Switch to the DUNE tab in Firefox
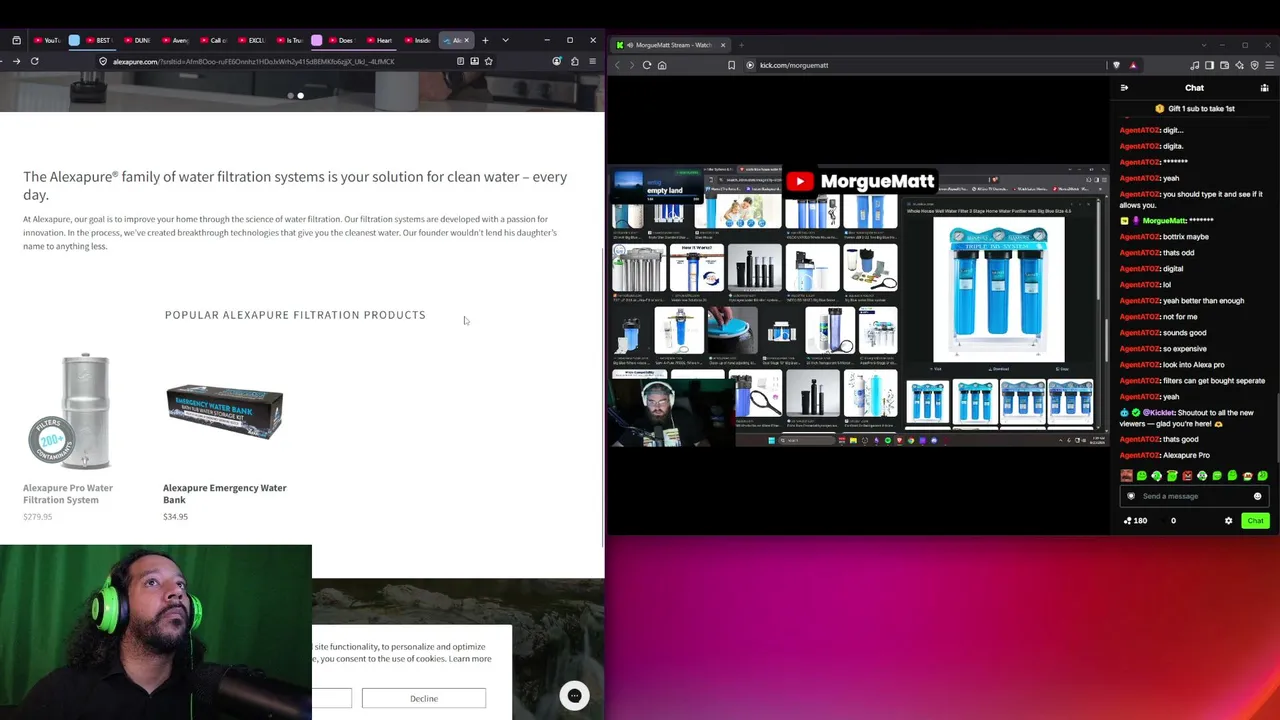The image size is (1280, 720). click(x=137, y=40)
